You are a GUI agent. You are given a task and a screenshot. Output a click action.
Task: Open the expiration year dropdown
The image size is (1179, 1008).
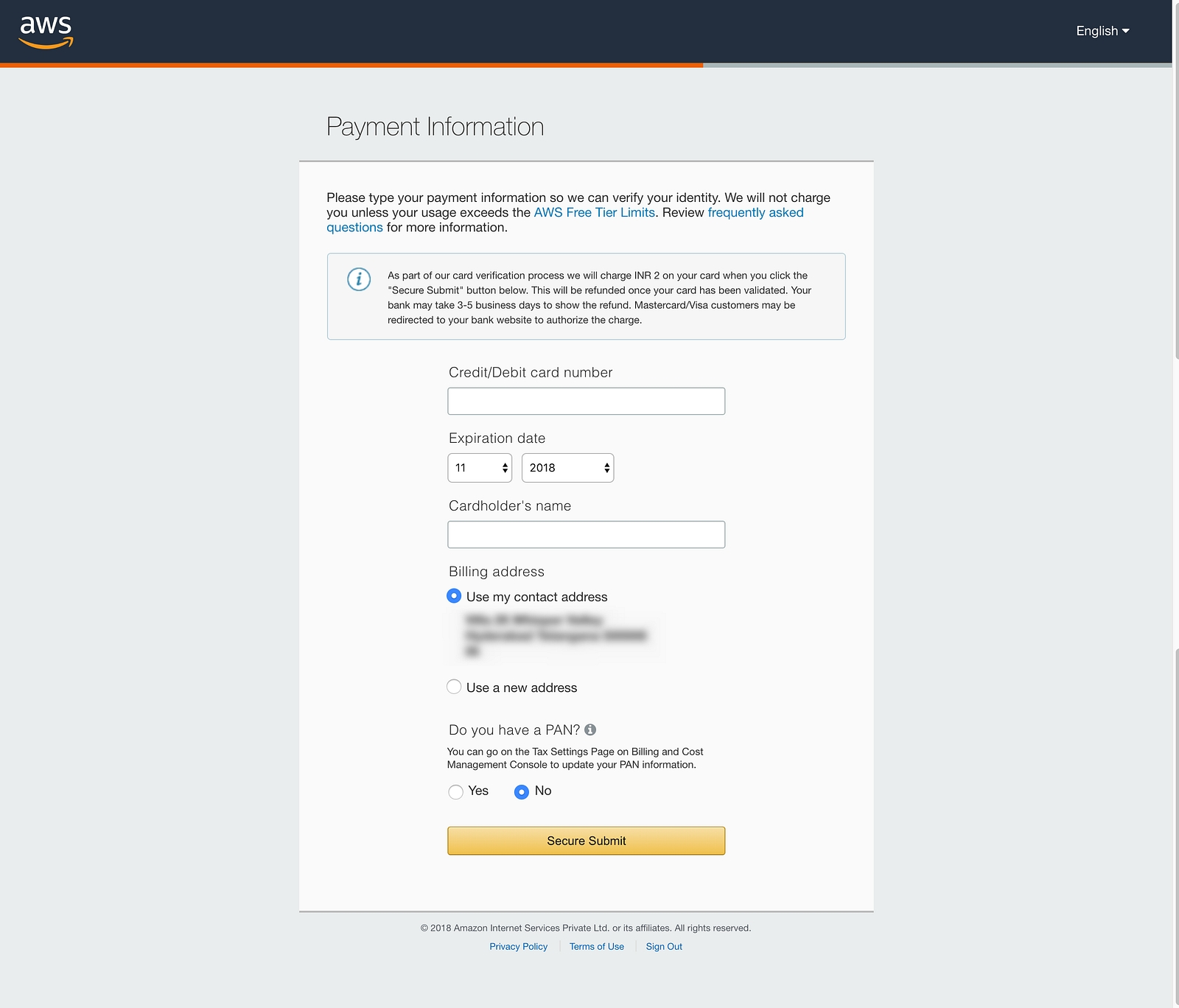[567, 468]
